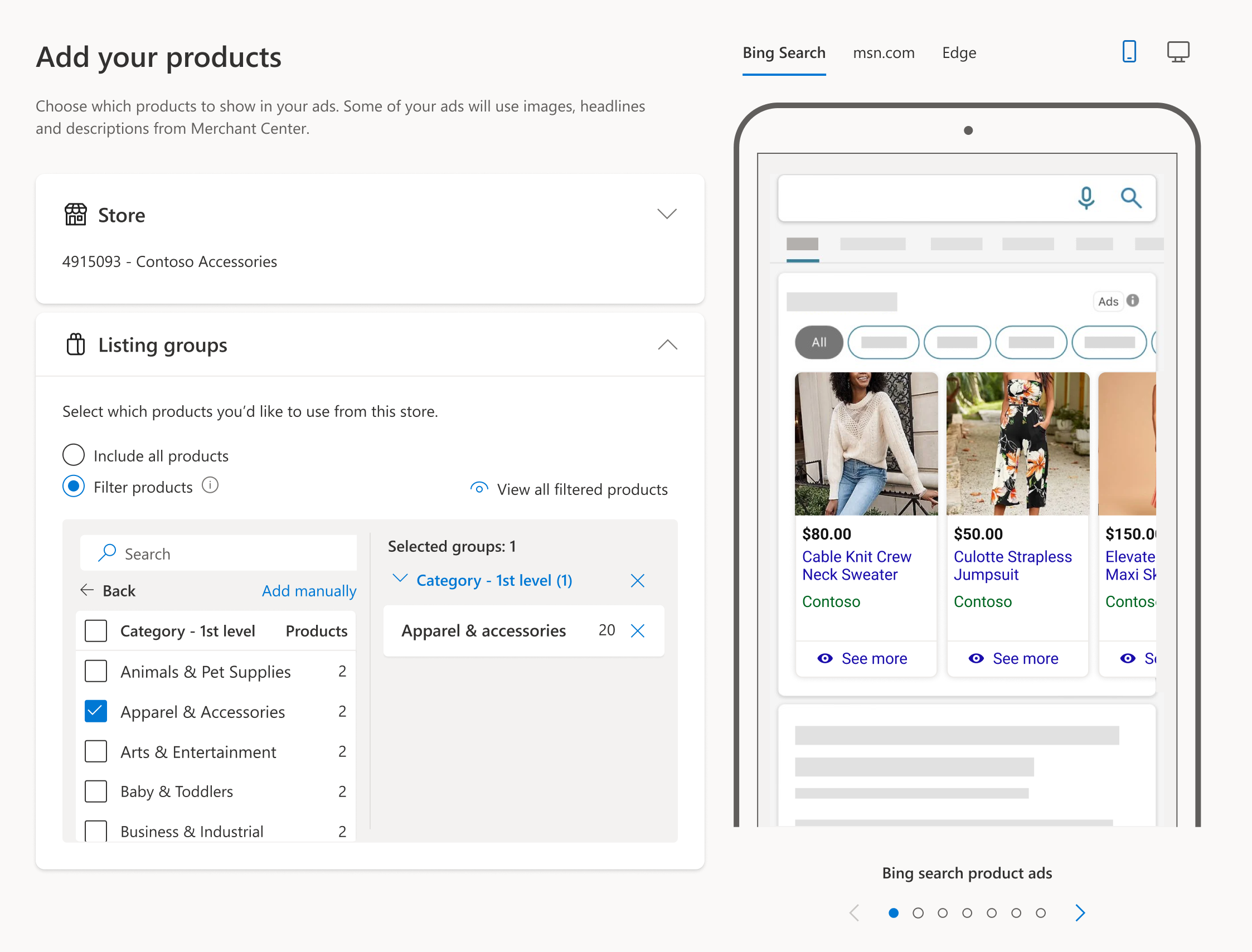Open Cable Knit Crew Neck Sweater title link
1252x952 pixels.
tap(856, 566)
